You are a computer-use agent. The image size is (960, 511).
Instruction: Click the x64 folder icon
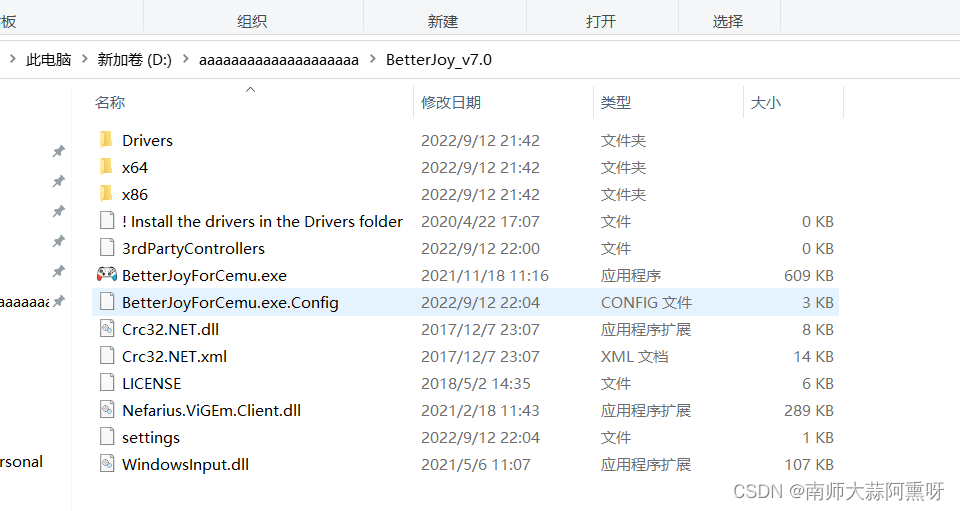[106, 167]
